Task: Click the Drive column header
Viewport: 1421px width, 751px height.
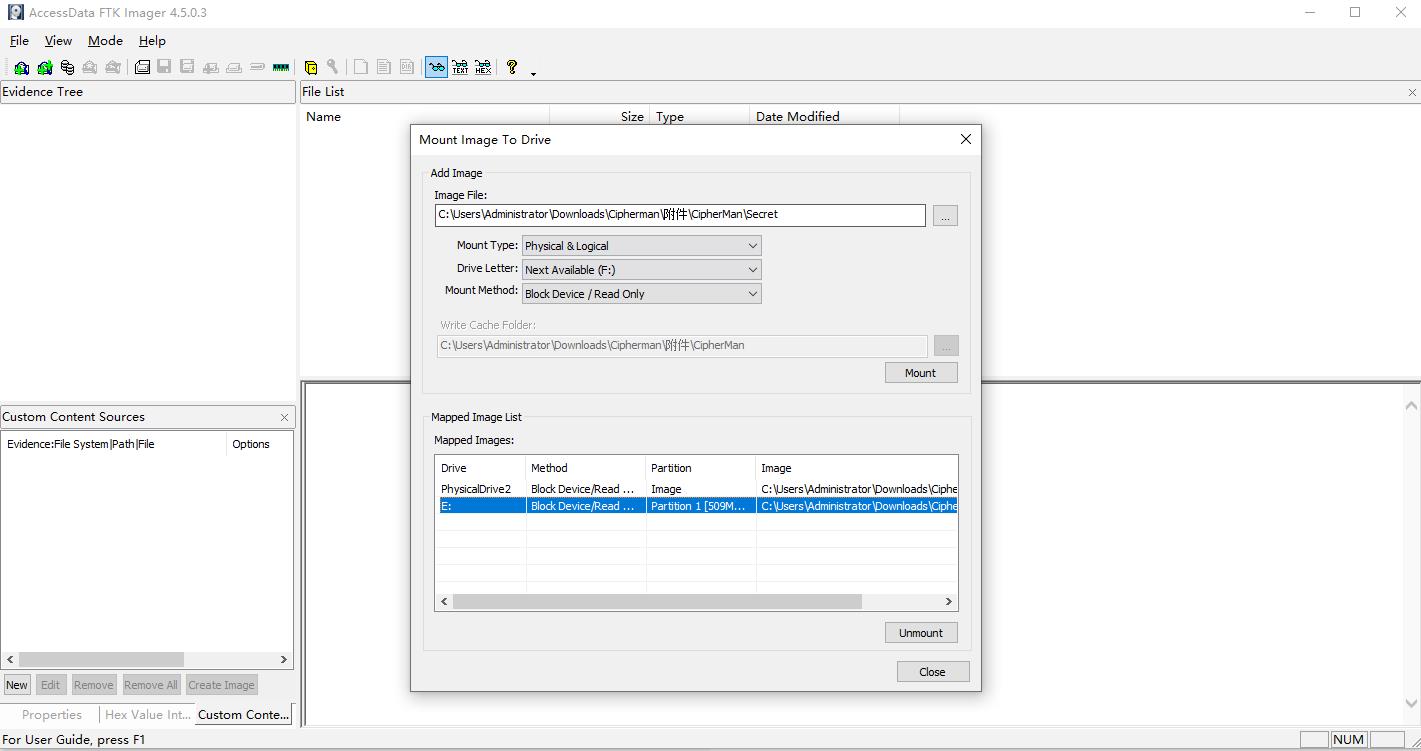Action: click(481, 468)
